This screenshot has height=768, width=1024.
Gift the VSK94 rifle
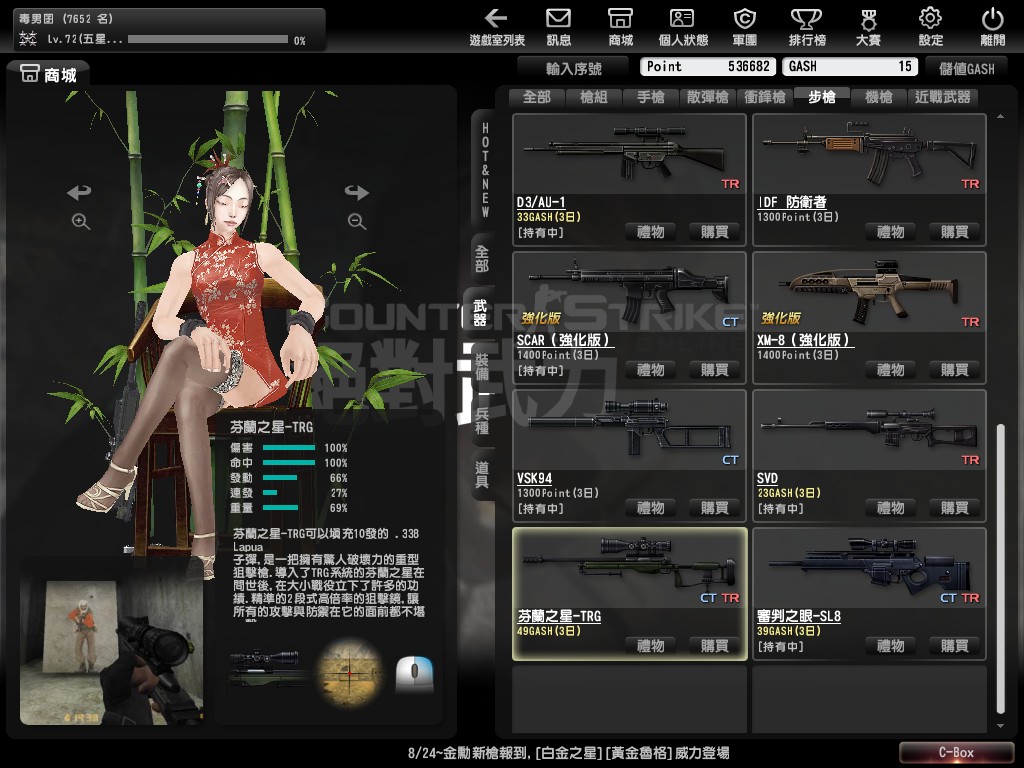click(650, 507)
